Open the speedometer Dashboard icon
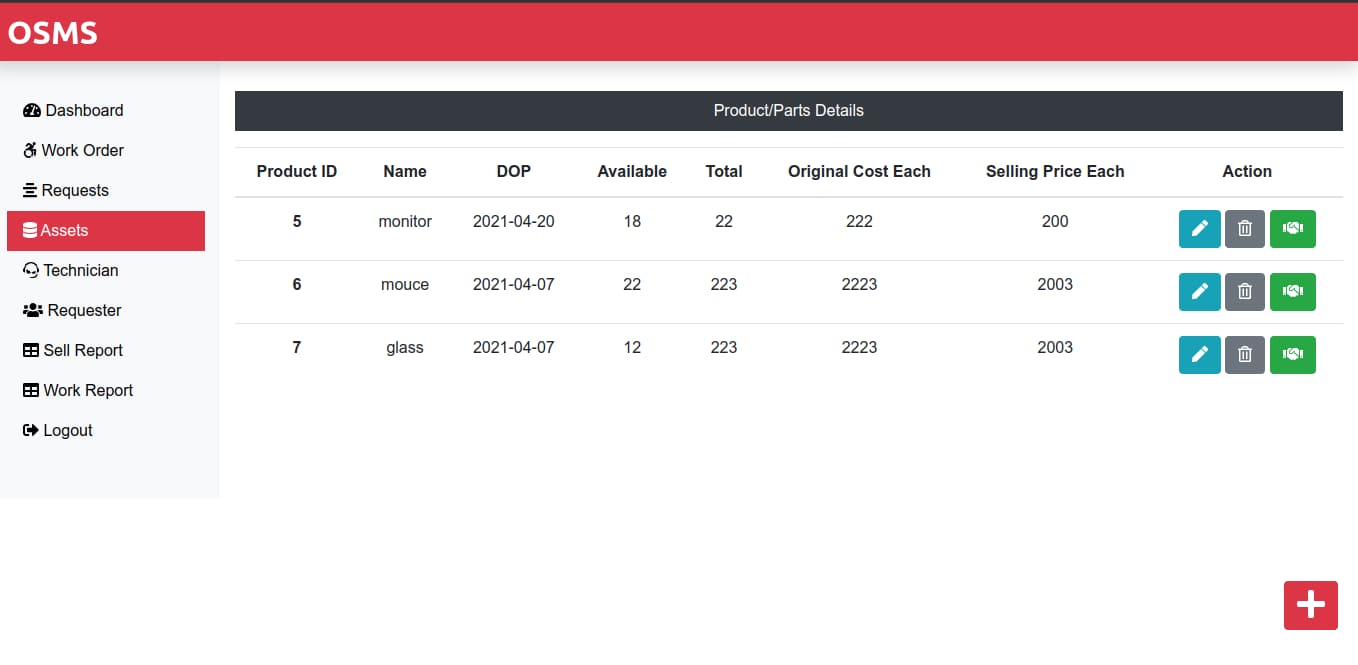The width and height of the screenshot is (1358, 665). pyautogui.click(x=32, y=110)
